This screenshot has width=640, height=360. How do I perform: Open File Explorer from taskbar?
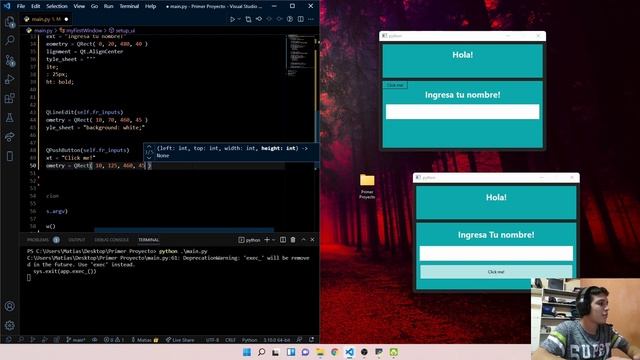(320, 352)
